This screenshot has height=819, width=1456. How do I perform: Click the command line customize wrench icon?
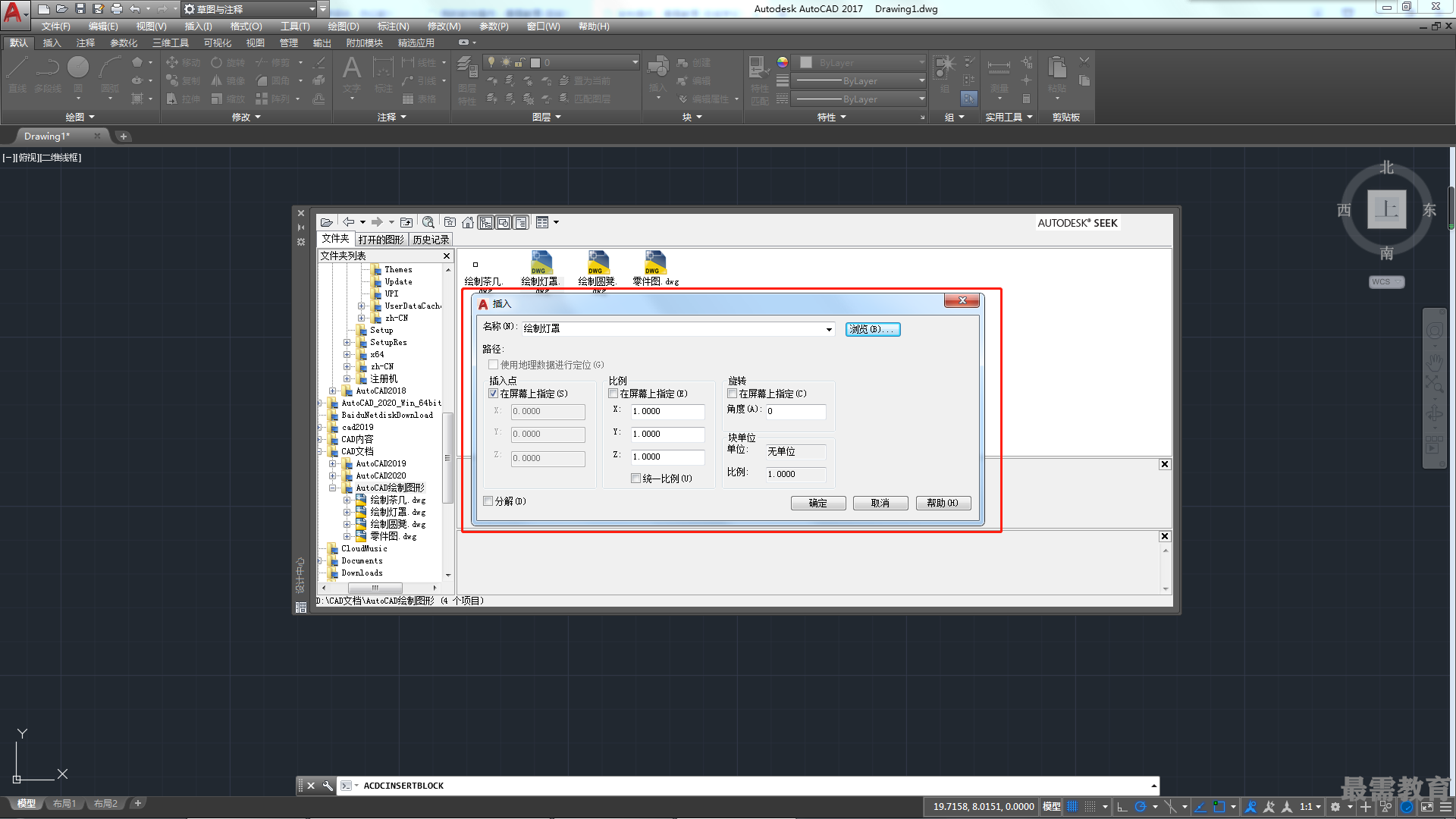328,786
